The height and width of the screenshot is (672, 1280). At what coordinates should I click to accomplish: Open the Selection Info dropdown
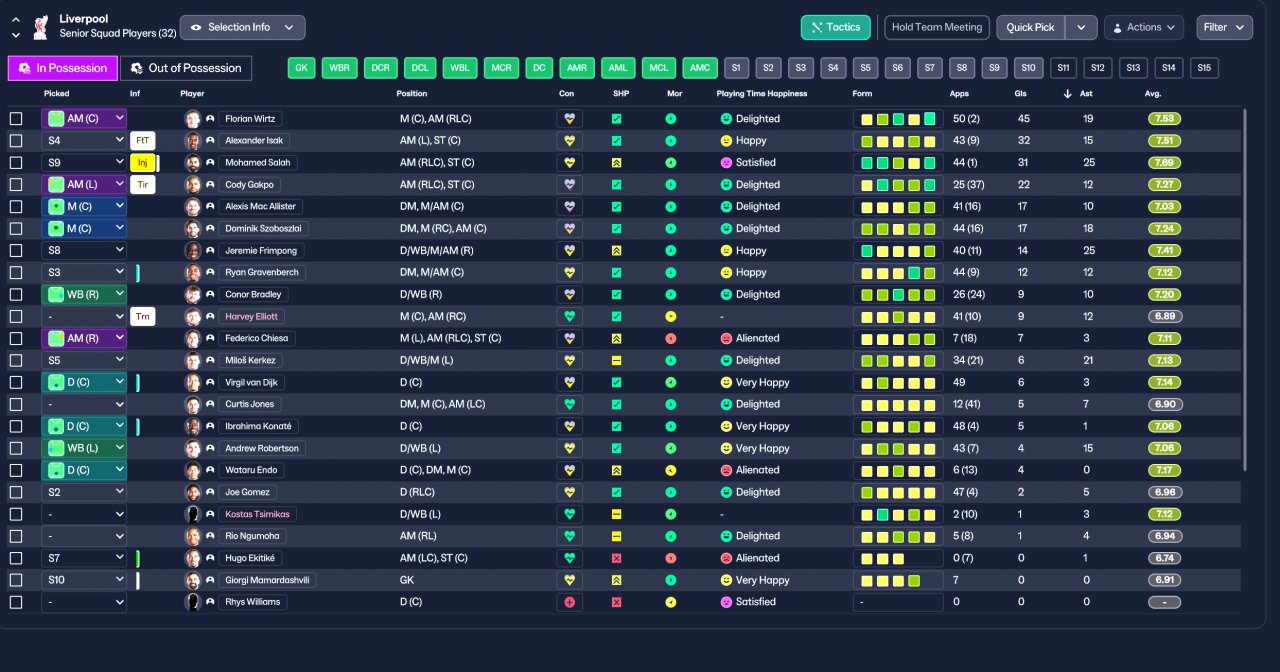pyautogui.click(x=242, y=27)
